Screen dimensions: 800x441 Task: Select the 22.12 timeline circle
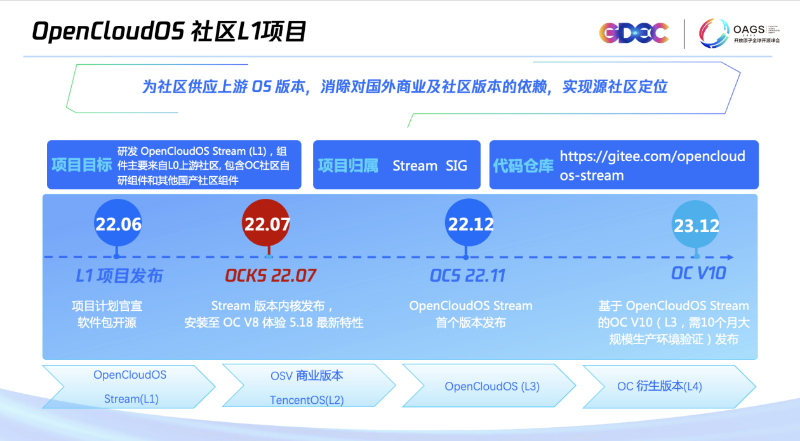(x=470, y=224)
